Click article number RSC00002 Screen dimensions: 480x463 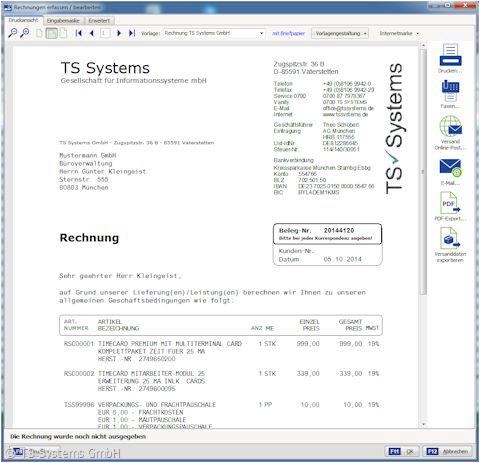79,374
